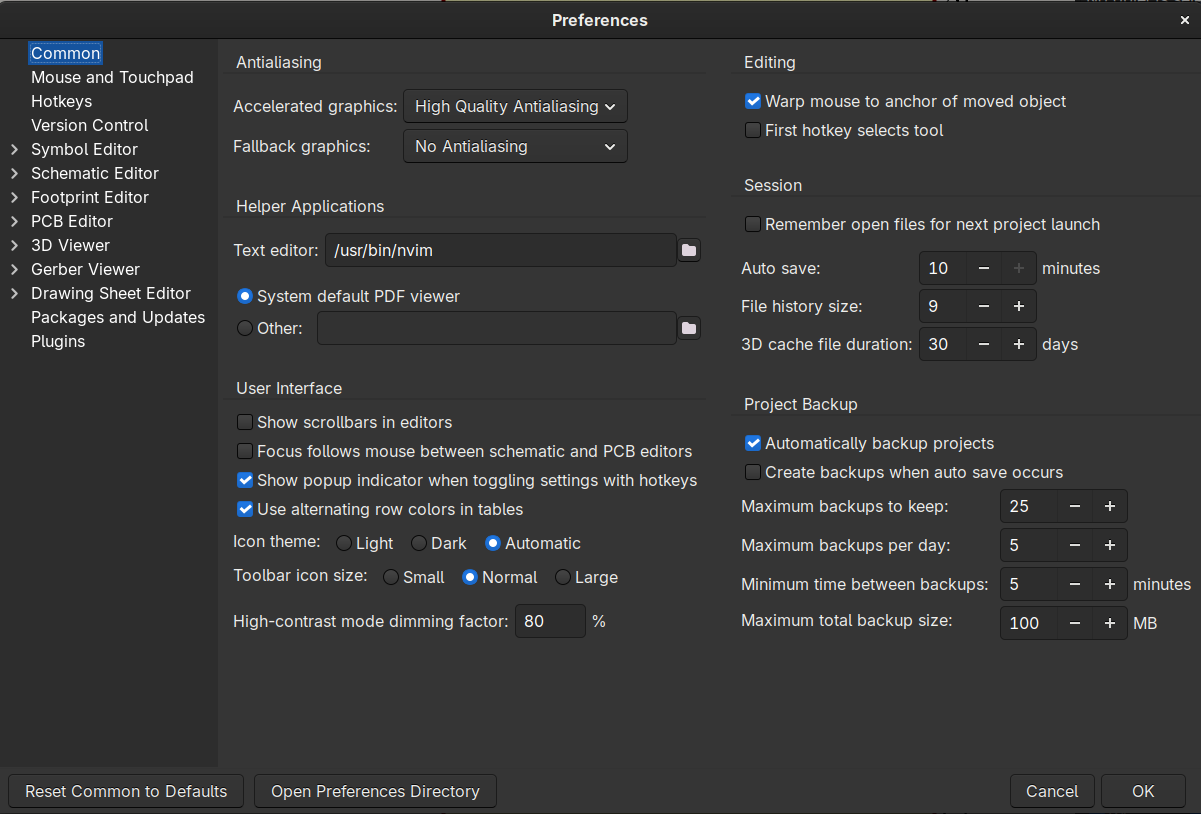The width and height of the screenshot is (1201, 814).
Task: Expand Gerber Viewer tree node
Action: pyautogui.click(x=14, y=269)
